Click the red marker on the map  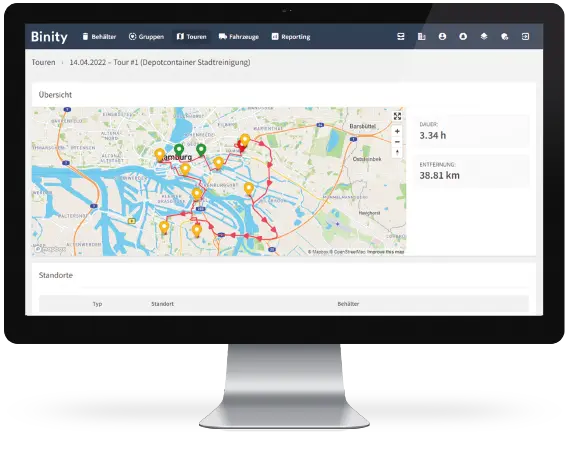click(241, 146)
